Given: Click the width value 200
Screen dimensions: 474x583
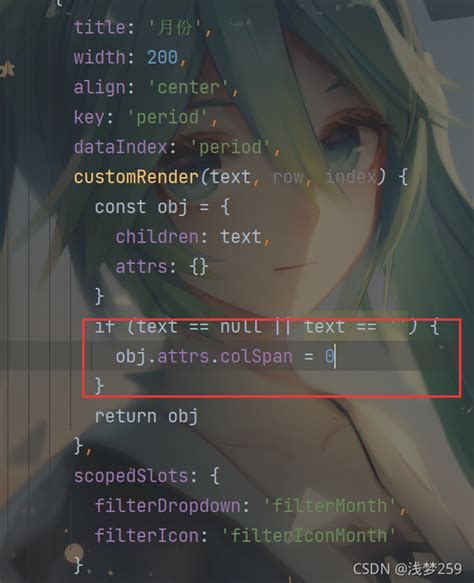Looking at the screenshot, I should [x=162, y=58].
